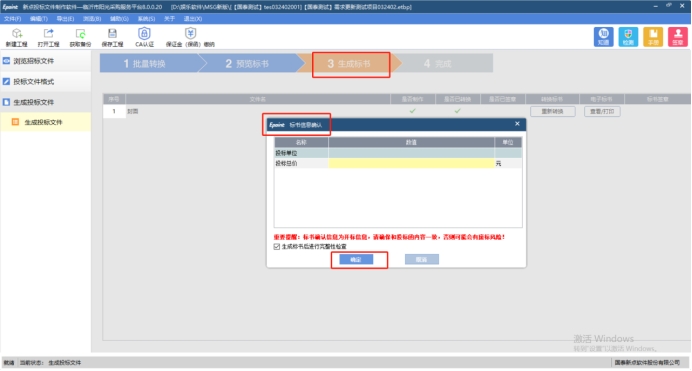Open the 文件(F) menu
The width and height of the screenshot is (692, 371).
click(x=12, y=19)
